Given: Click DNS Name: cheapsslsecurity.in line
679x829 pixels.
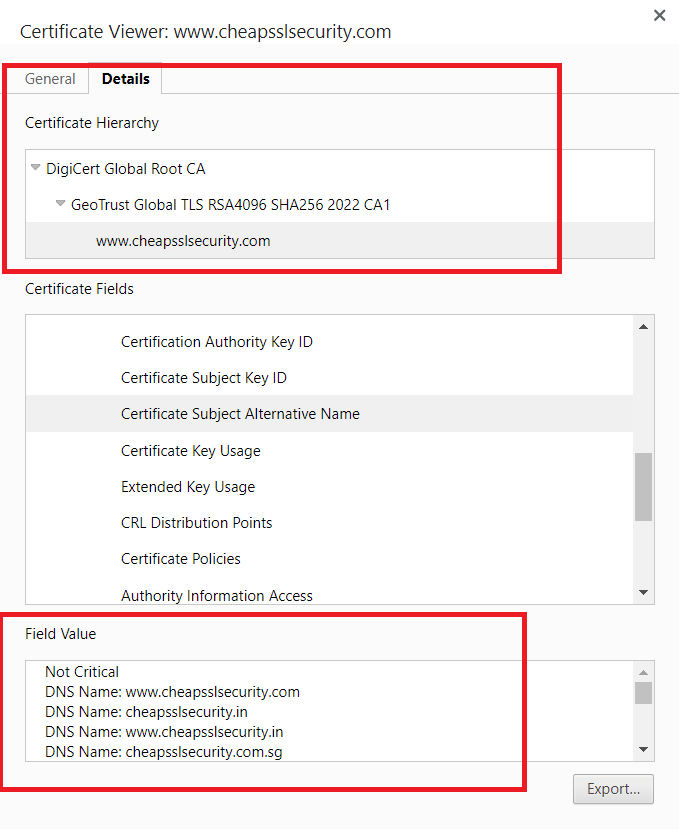Looking at the screenshot, I should [146, 712].
